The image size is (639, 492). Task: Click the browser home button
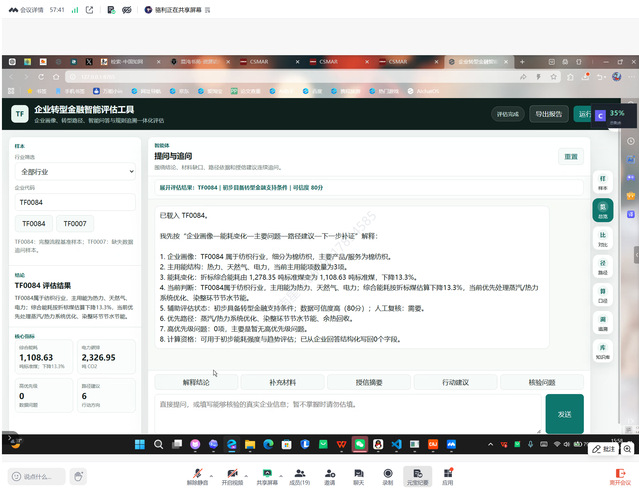tap(56, 77)
